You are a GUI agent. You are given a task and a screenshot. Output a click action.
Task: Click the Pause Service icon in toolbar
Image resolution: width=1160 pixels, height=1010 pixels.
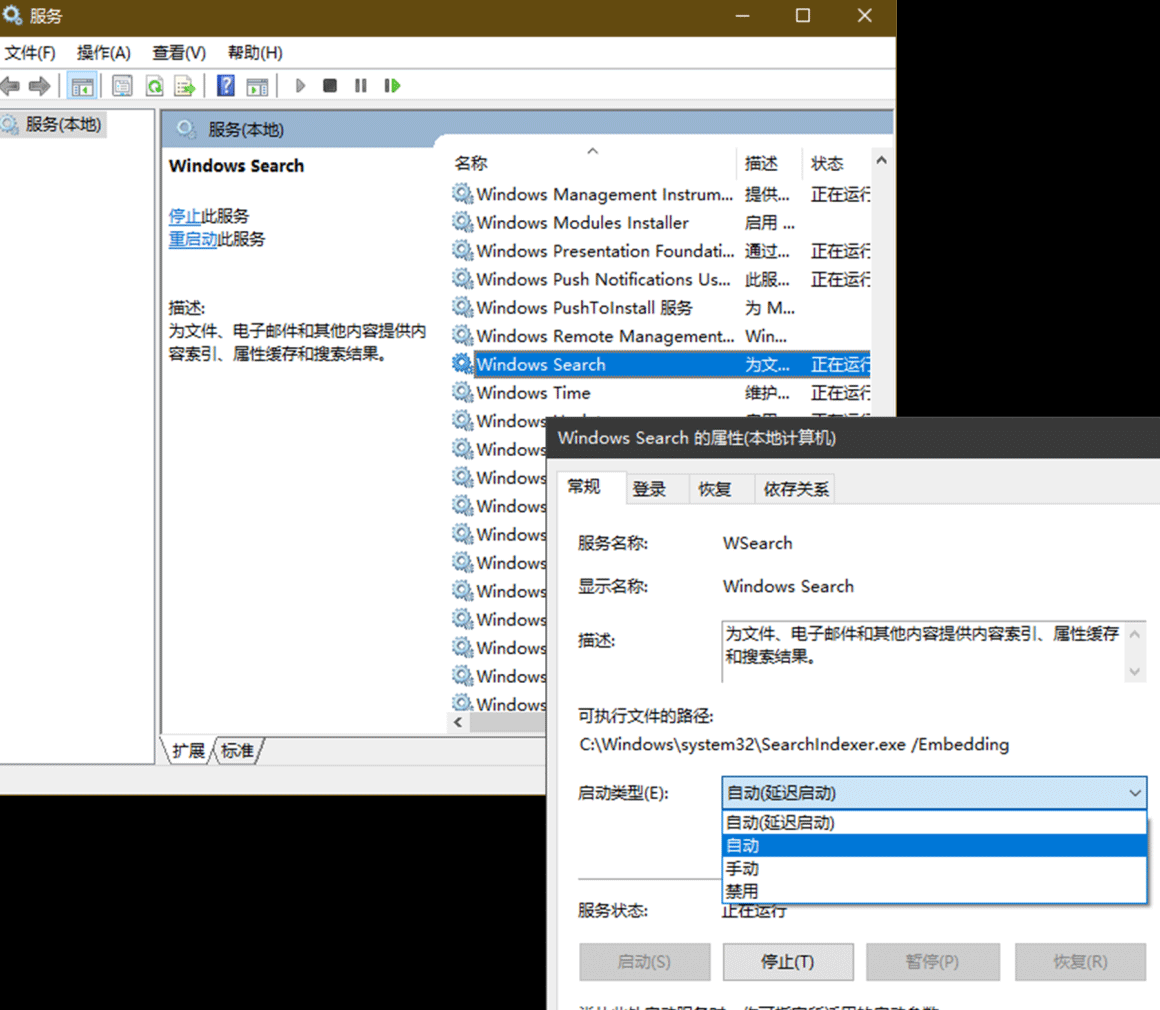pyautogui.click(x=360, y=86)
